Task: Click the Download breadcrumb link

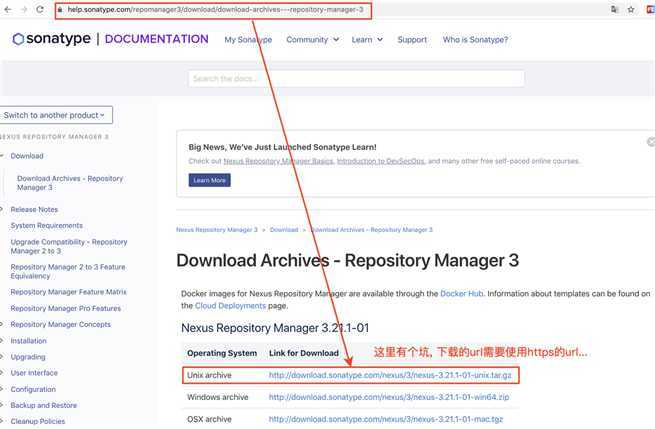Action: coord(284,230)
